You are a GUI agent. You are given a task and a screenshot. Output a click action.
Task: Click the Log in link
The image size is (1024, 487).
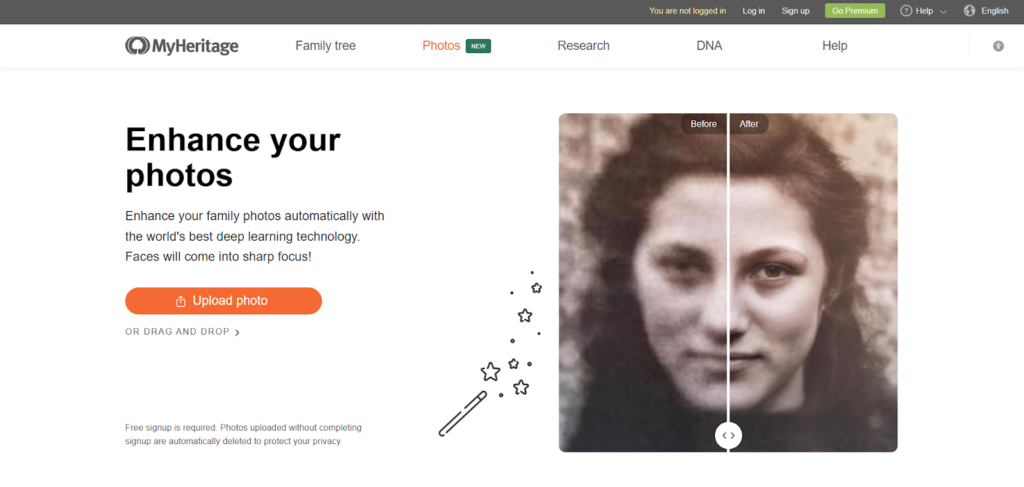[x=754, y=11]
